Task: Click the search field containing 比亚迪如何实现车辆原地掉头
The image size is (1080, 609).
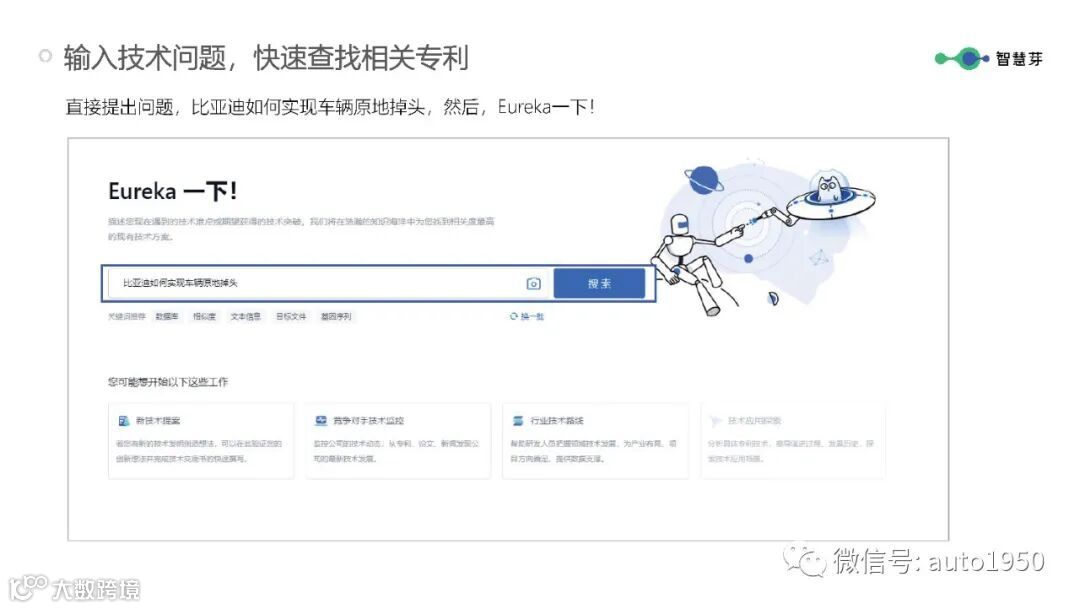Action: click(329, 283)
